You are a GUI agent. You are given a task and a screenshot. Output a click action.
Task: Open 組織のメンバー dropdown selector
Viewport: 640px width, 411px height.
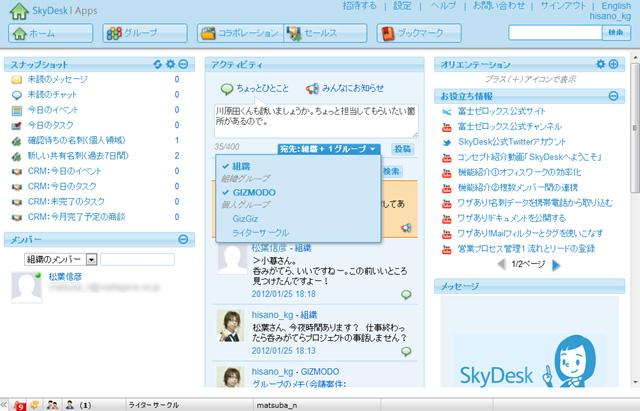(60, 259)
